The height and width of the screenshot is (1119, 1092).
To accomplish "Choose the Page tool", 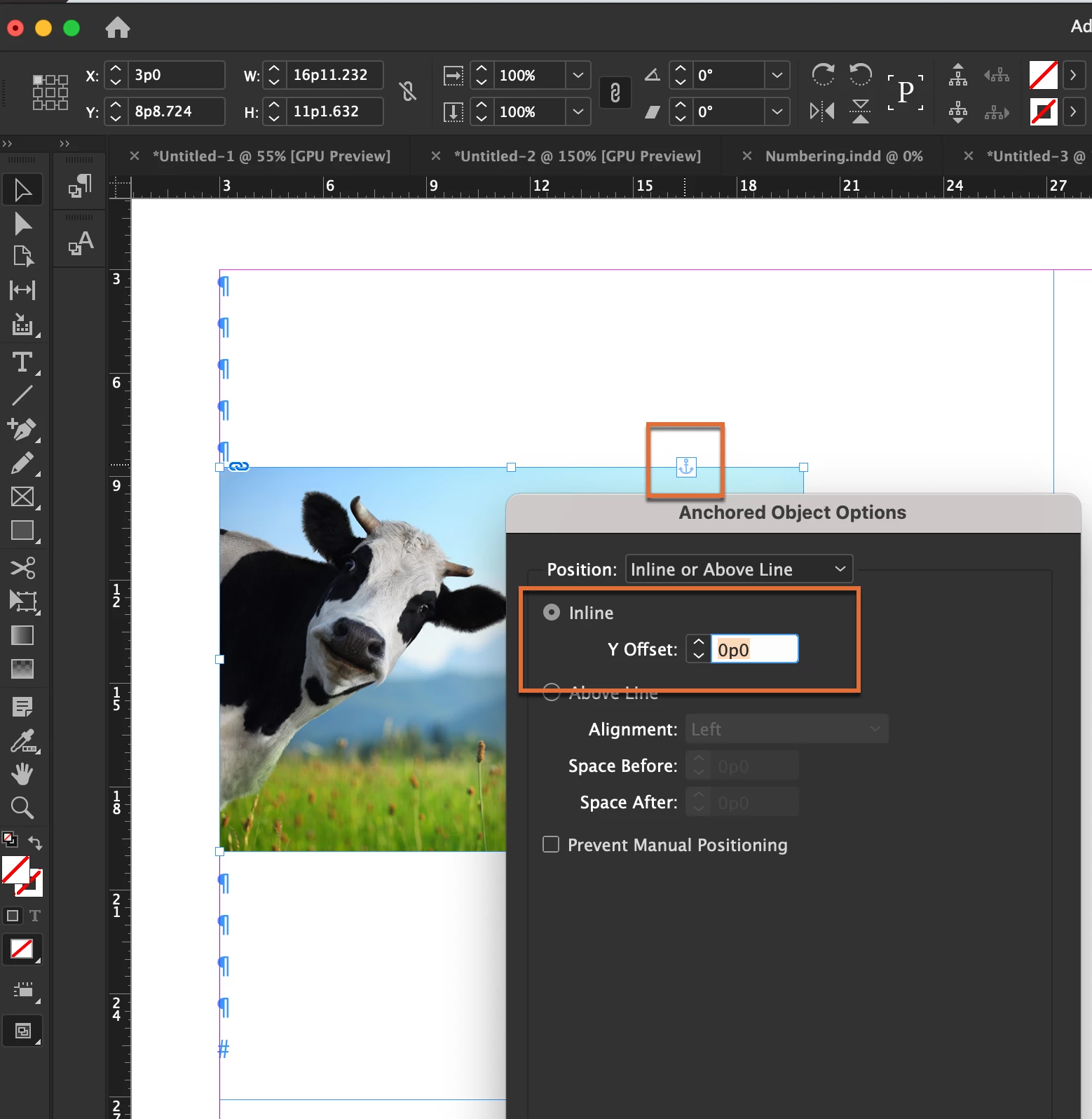I will [22, 257].
